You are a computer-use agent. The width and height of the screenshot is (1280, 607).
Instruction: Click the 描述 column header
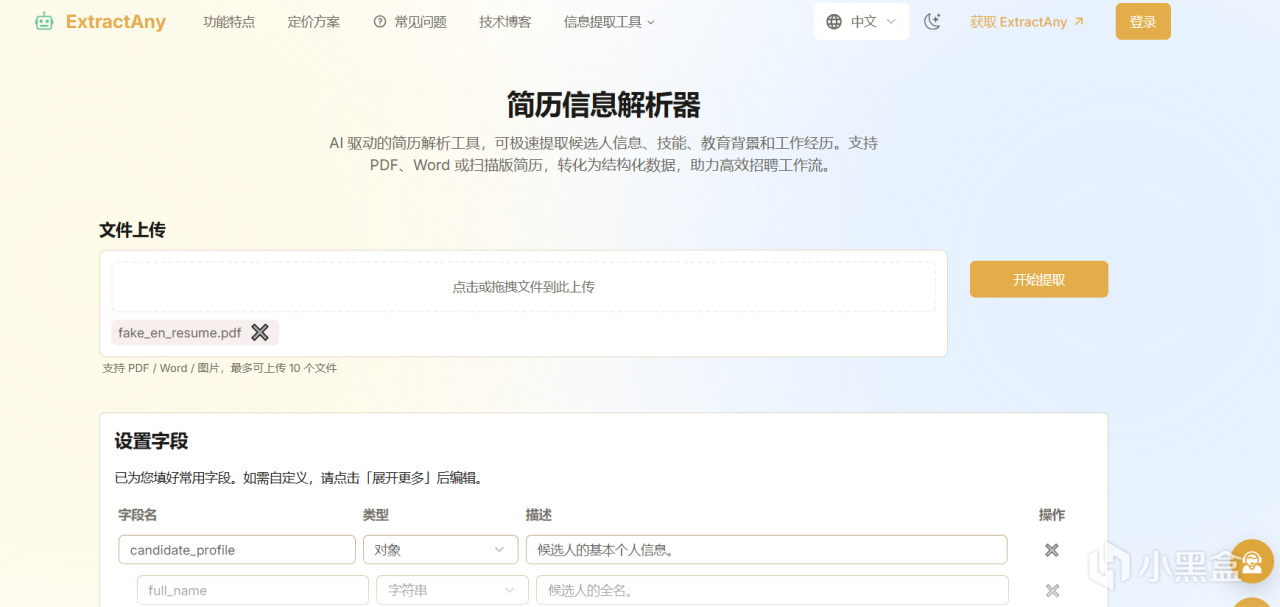[x=538, y=515]
